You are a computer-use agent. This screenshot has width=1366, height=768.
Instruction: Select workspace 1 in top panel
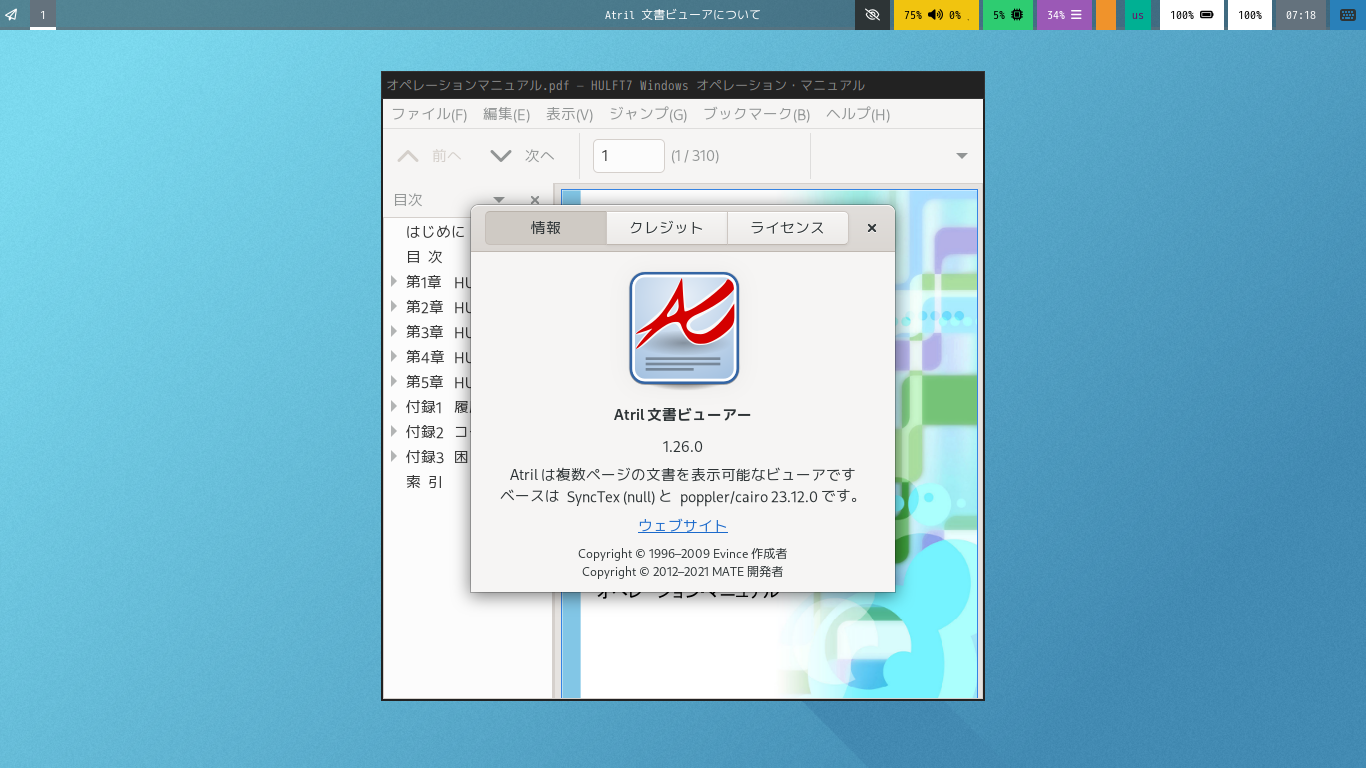(x=43, y=15)
